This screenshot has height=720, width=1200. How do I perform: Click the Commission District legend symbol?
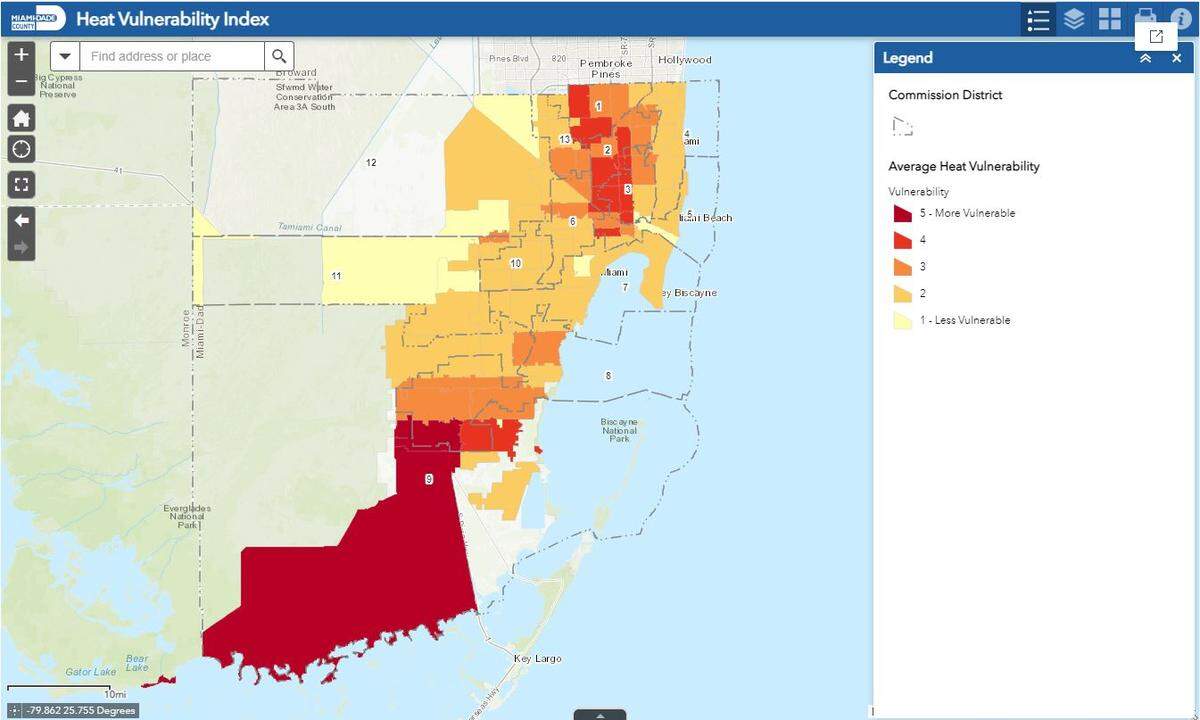[x=902, y=126]
